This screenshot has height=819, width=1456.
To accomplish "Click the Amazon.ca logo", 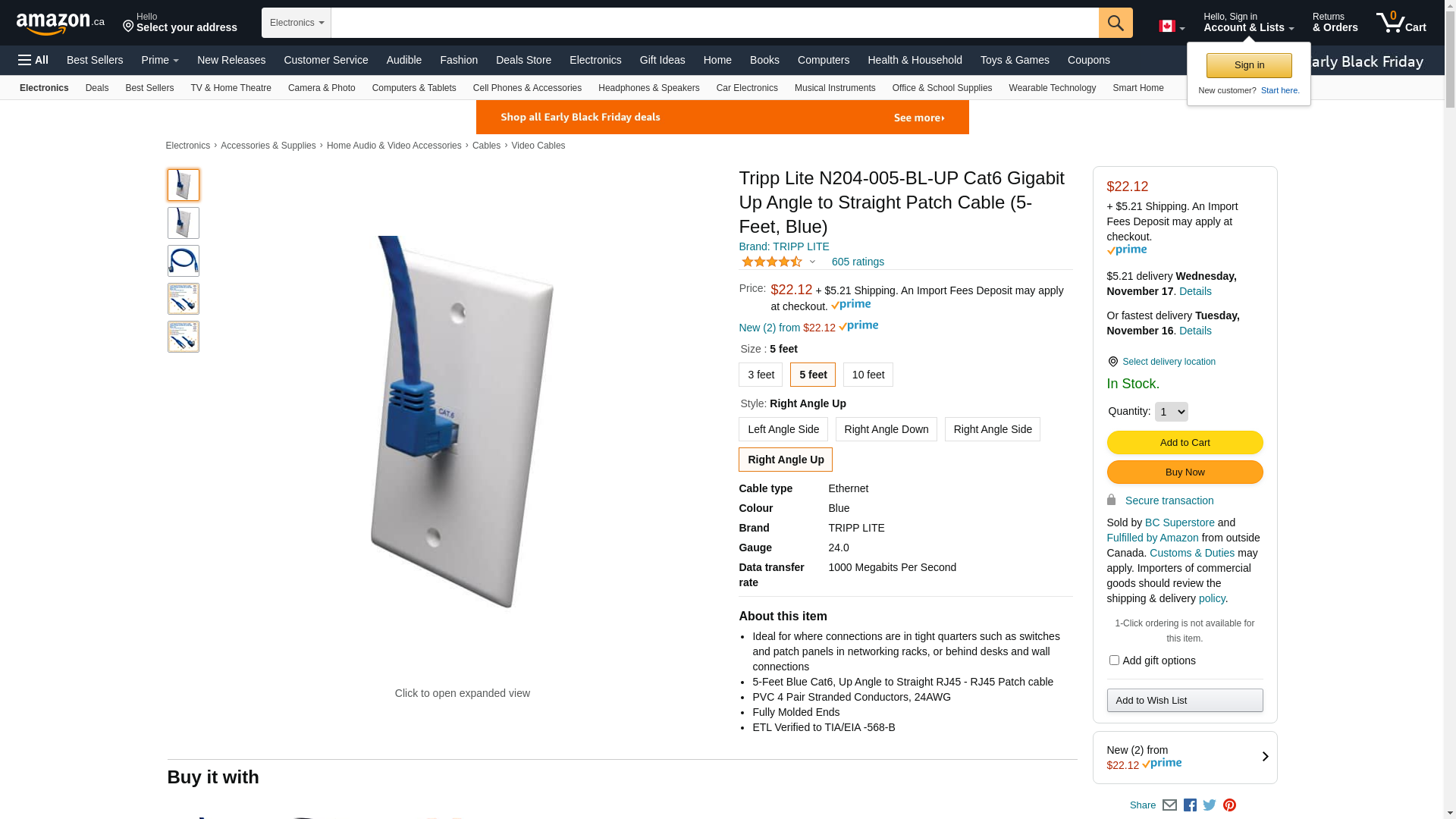I will [x=61, y=23].
